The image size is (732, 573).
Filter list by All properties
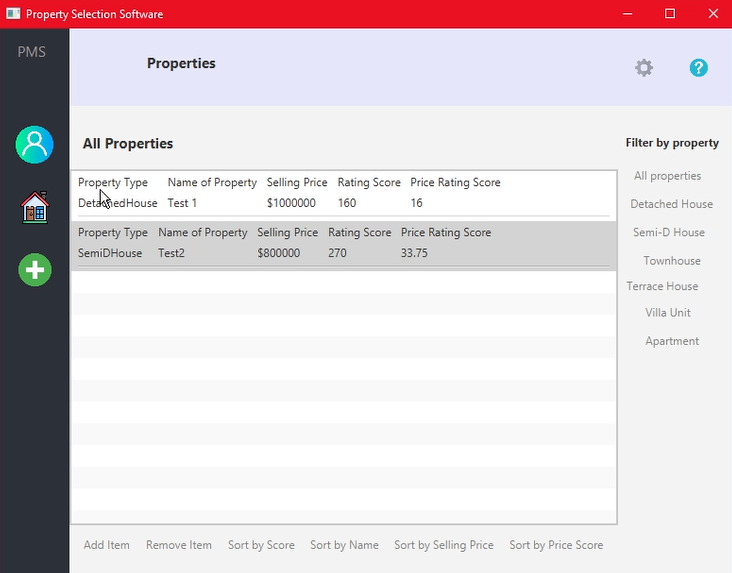667,176
